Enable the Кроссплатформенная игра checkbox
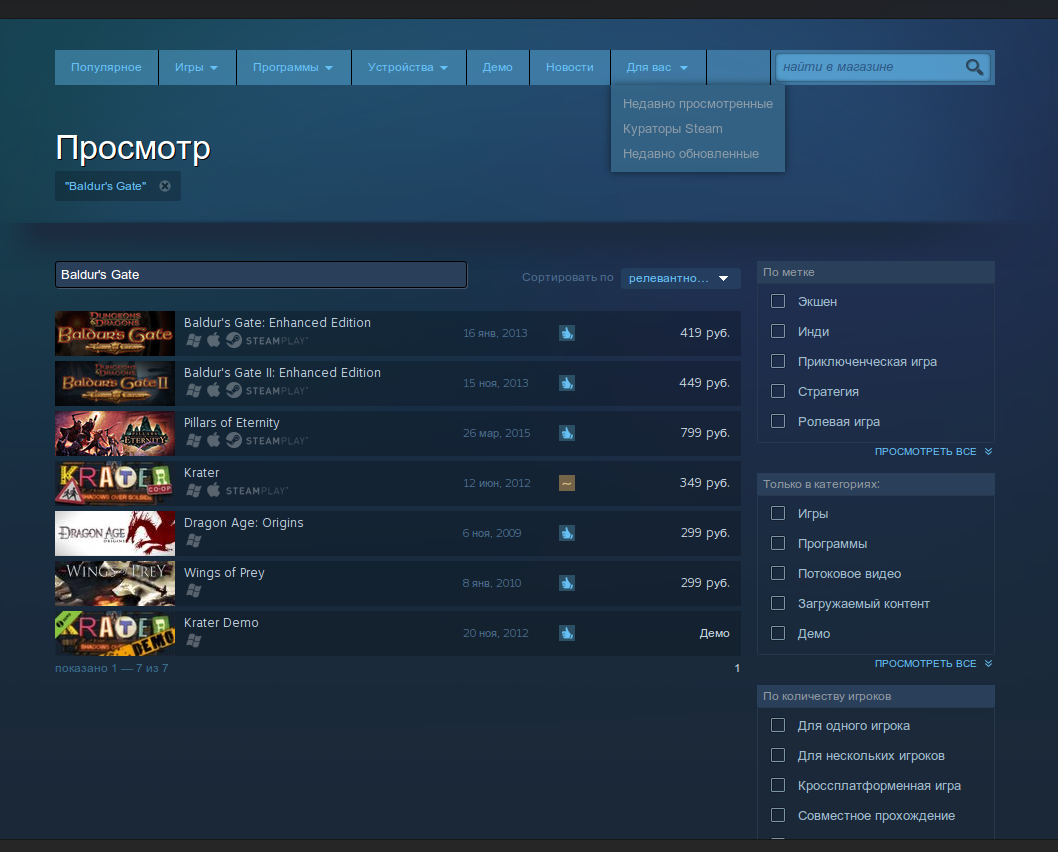1058x852 pixels. coord(778,785)
